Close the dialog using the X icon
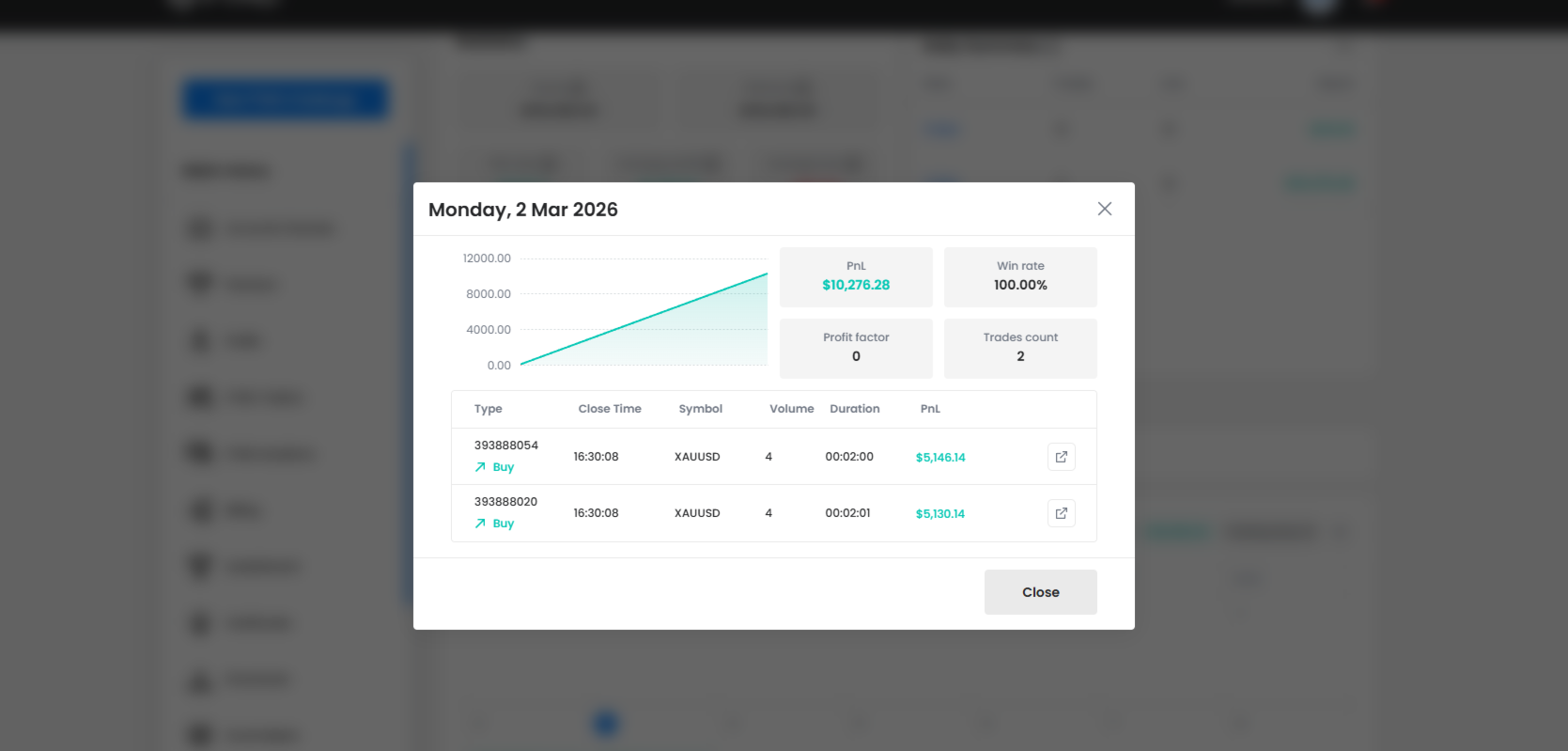The image size is (1568, 751). [1105, 209]
